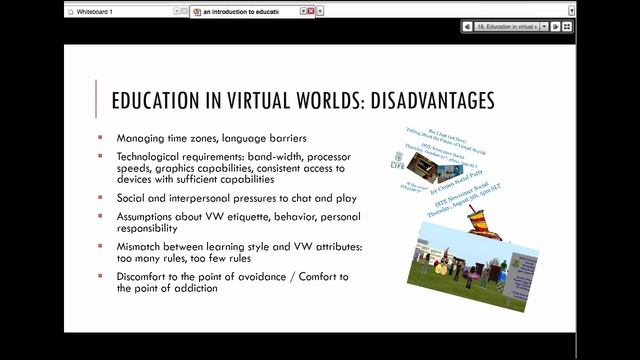This screenshot has height=360, width=640.
Task: Expand slide list dropdown arrow
Action: click(544, 27)
